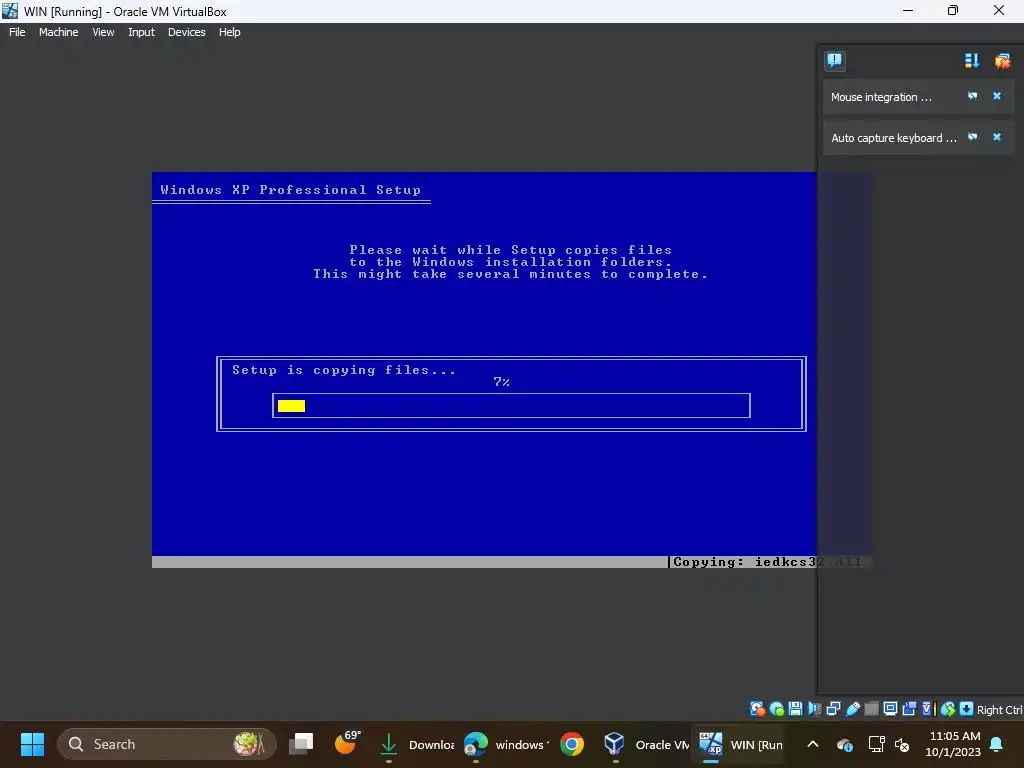Click the OneDrive cloud tray icon
Screen dimensions: 1024x768
tap(844, 744)
